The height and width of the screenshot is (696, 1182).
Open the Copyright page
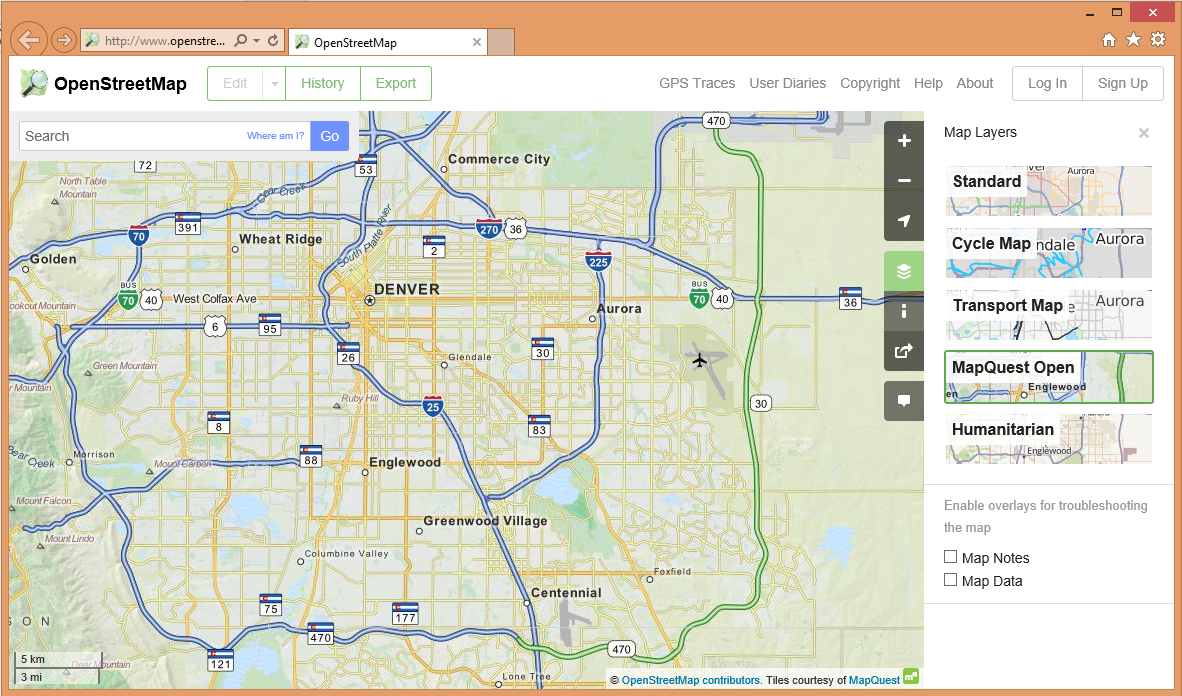[870, 84]
